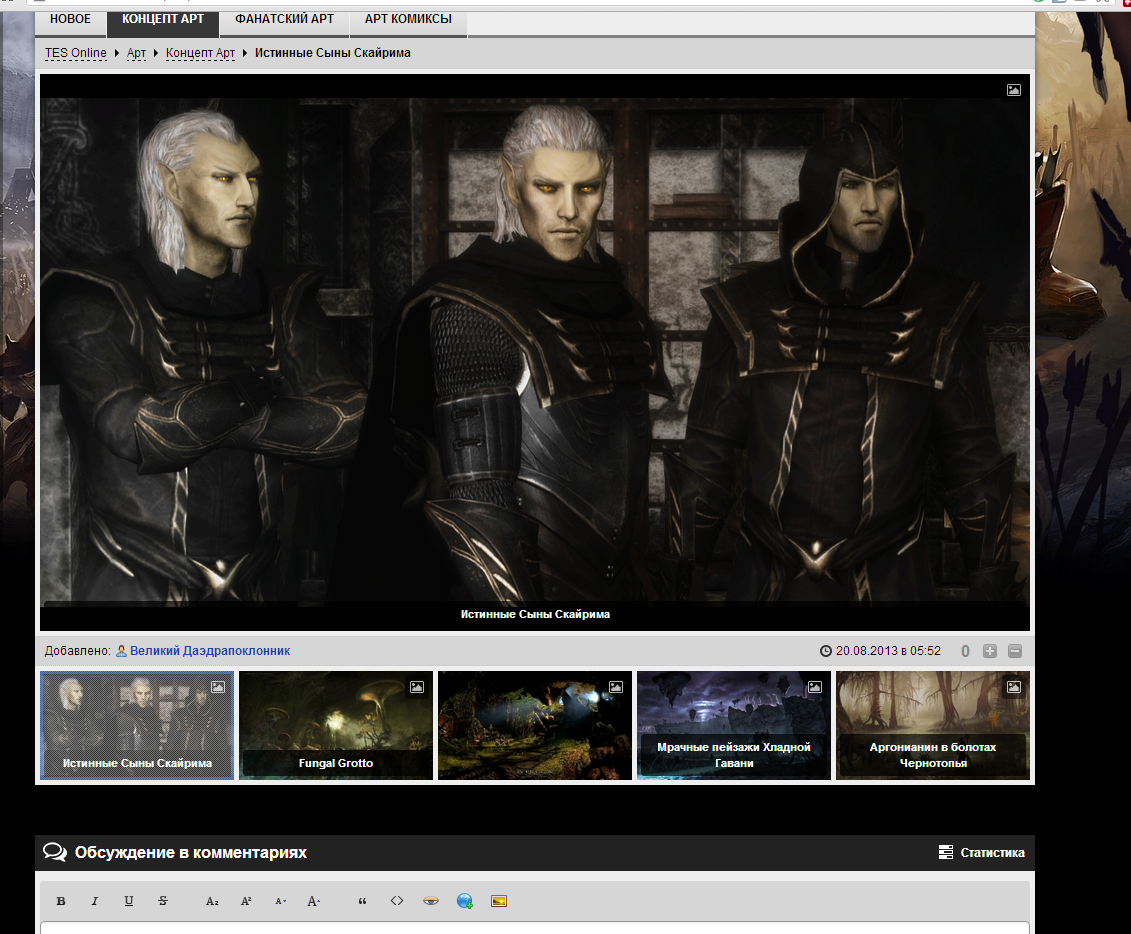Click caption Истинные Сыны Скайрима under image

click(535, 614)
